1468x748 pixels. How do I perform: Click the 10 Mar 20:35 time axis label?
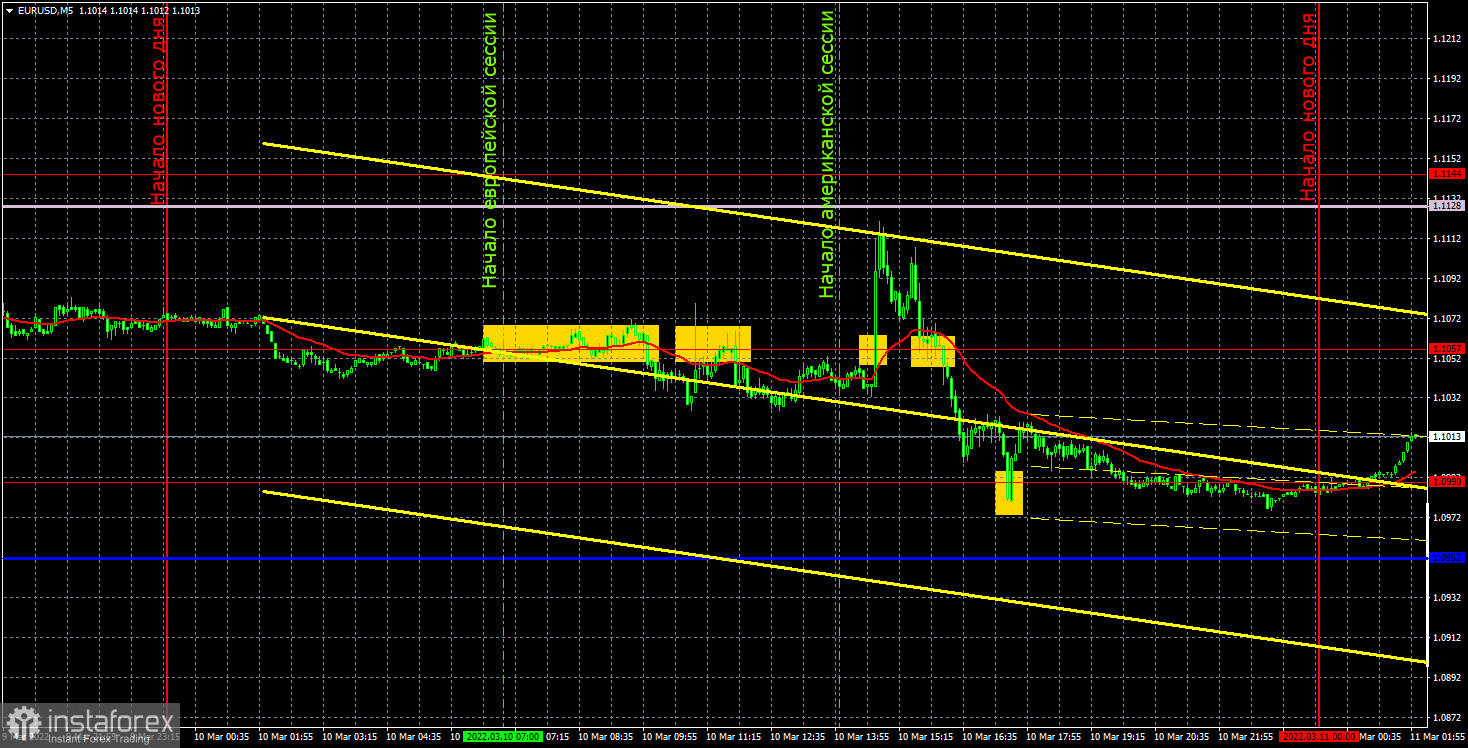click(x=1182, y=736)
